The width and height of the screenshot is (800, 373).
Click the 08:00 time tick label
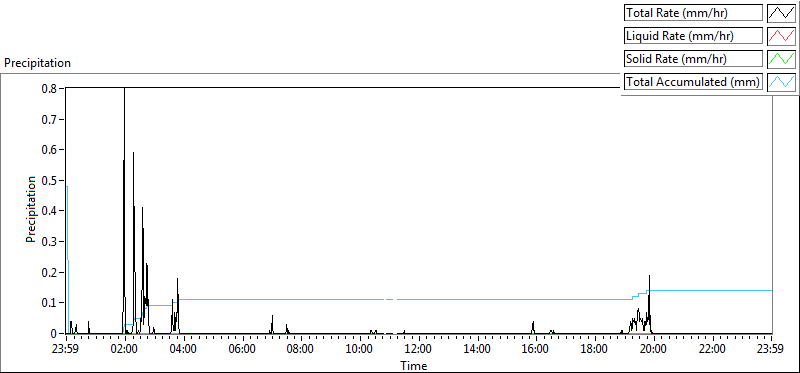301,350
